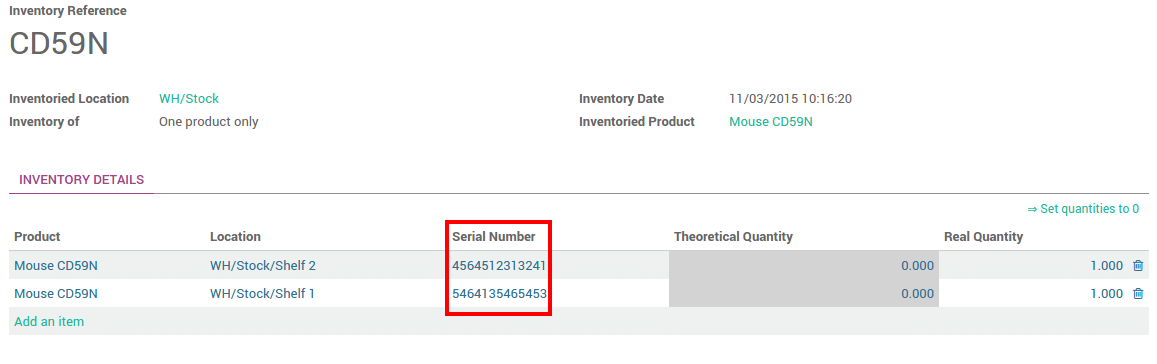Delete the Shelf 1 inventory line
Viewport: 1157px width, 364px height.
1138,293
